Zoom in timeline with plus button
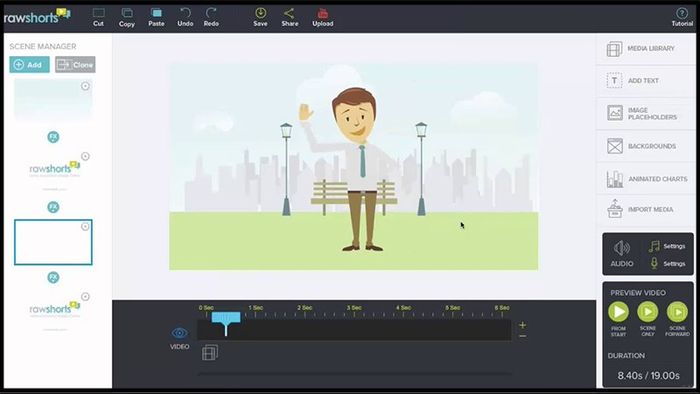Screen dimensions: 700x394 pos(522,325)
